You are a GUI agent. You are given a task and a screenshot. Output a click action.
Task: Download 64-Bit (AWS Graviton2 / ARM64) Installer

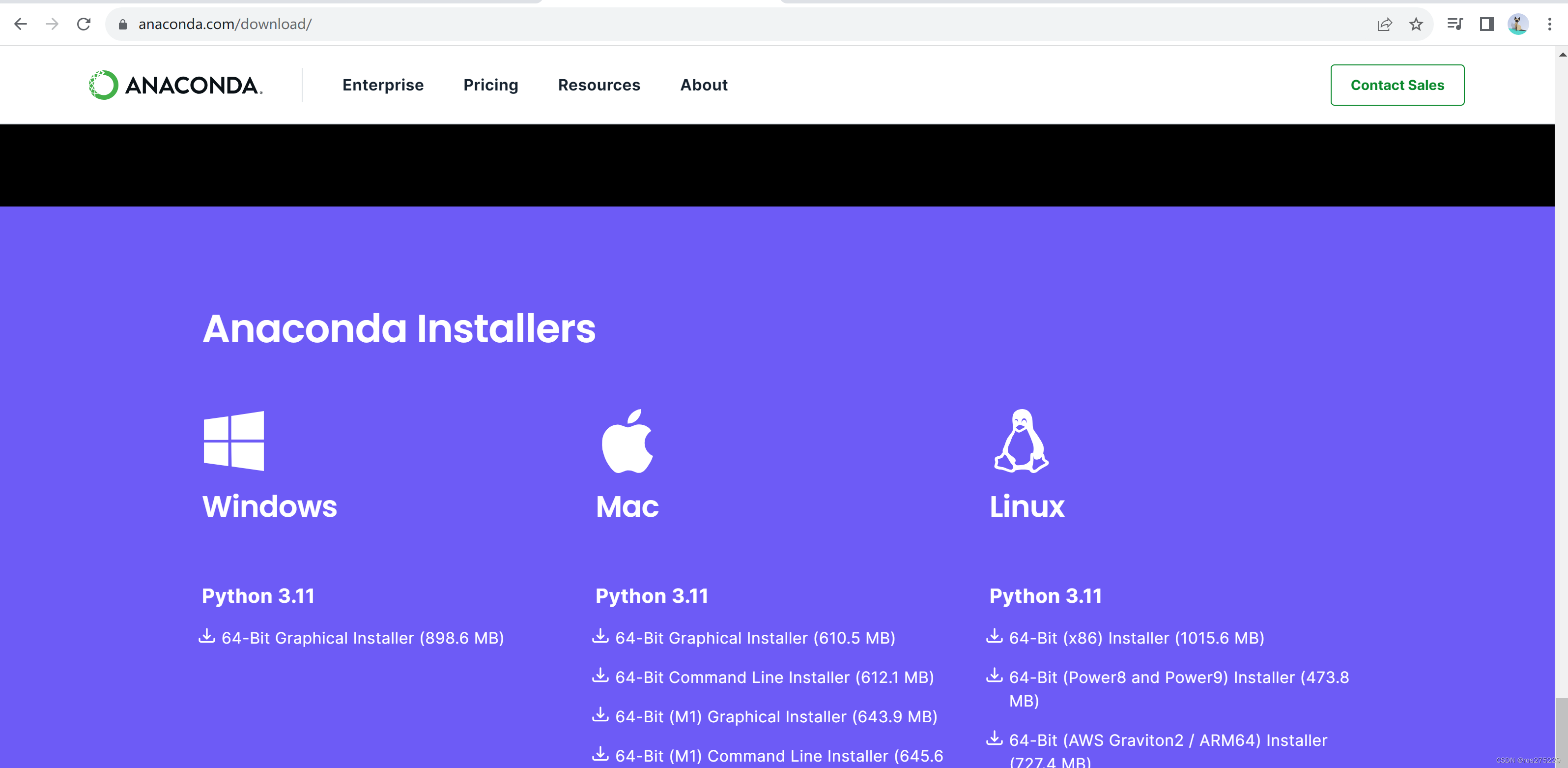pos(1168,749)
